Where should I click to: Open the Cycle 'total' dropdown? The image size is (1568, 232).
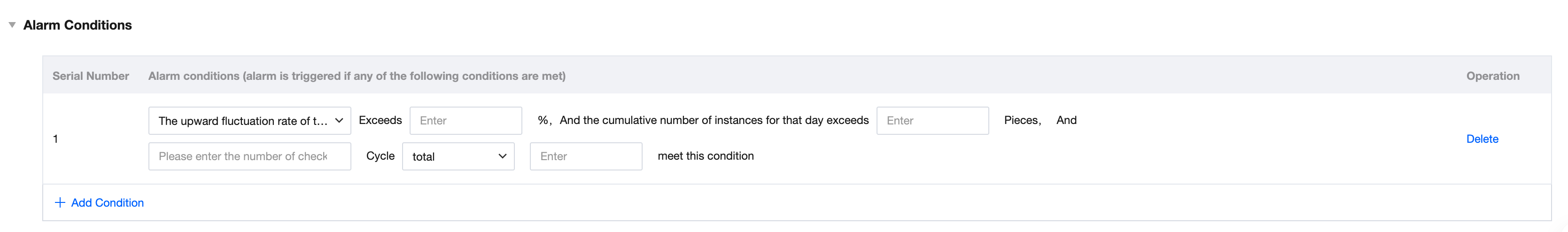click(x=451, y=156)
